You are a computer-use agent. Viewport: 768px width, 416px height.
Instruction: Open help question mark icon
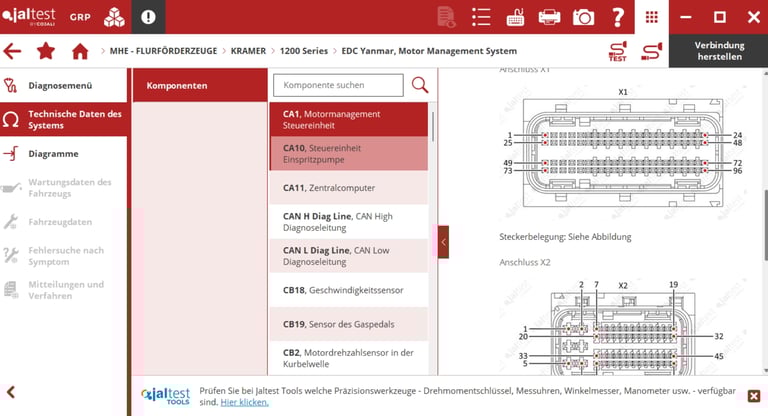(x=618, y=17)
